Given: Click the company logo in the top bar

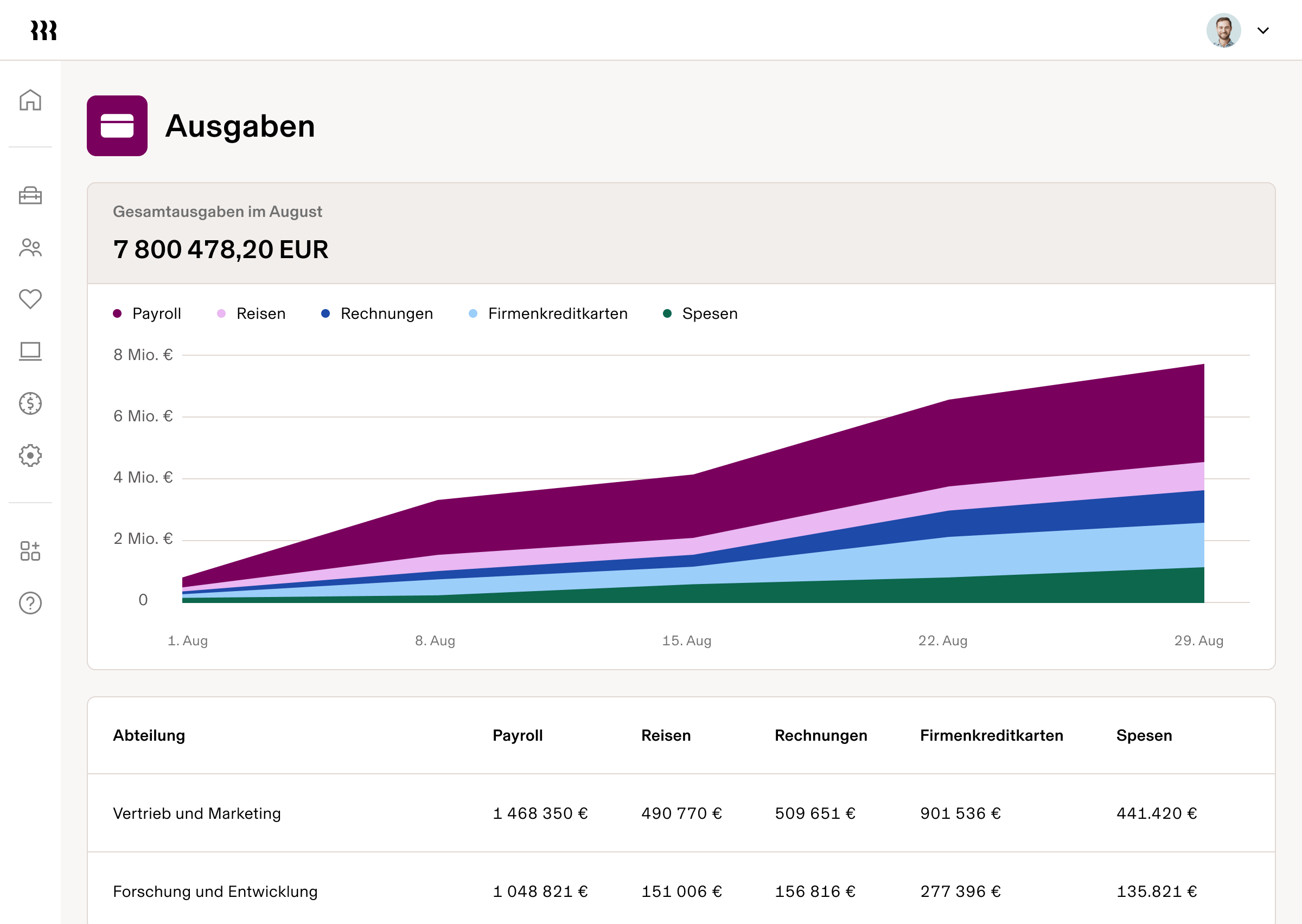Looking at the screenshot, I should coord(45,30).
